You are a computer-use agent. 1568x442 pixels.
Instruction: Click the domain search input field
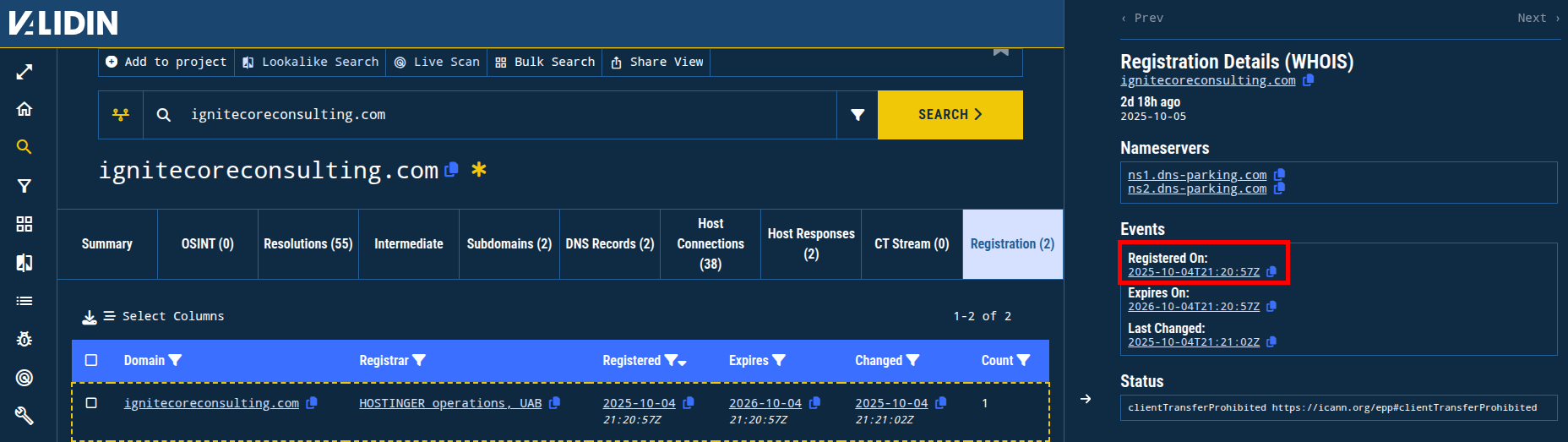(507, 115)
